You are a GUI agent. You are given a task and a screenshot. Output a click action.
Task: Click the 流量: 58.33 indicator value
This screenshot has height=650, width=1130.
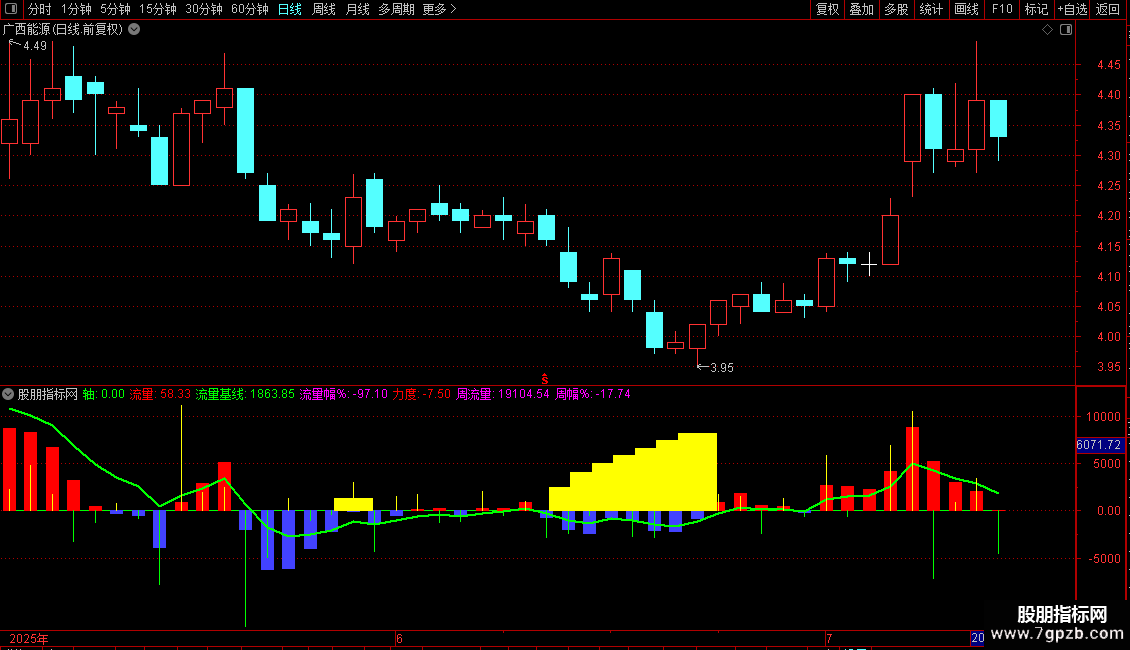[x=160, y=394]
